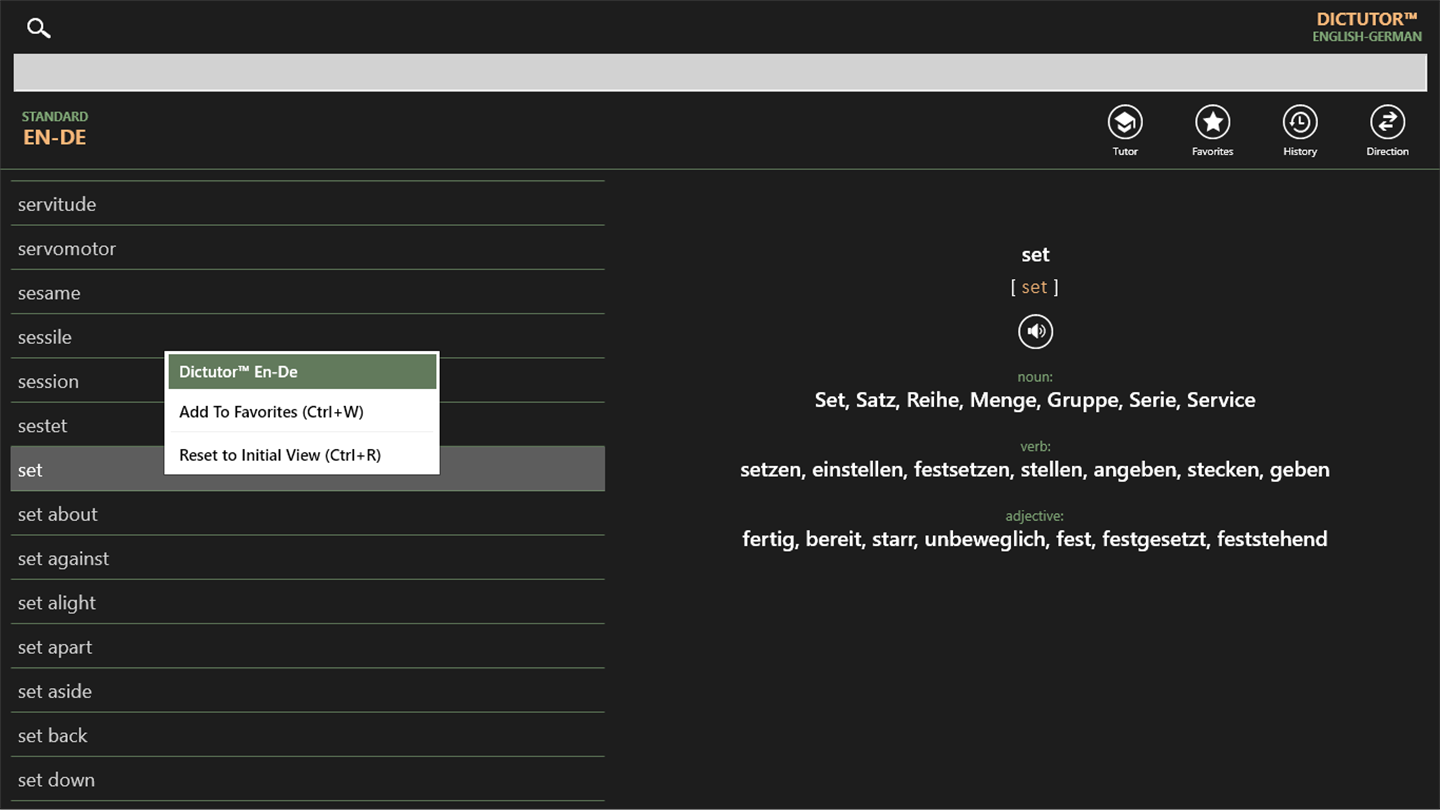
Task: Open the Favorites star icon
Action: click(1212, 122)
